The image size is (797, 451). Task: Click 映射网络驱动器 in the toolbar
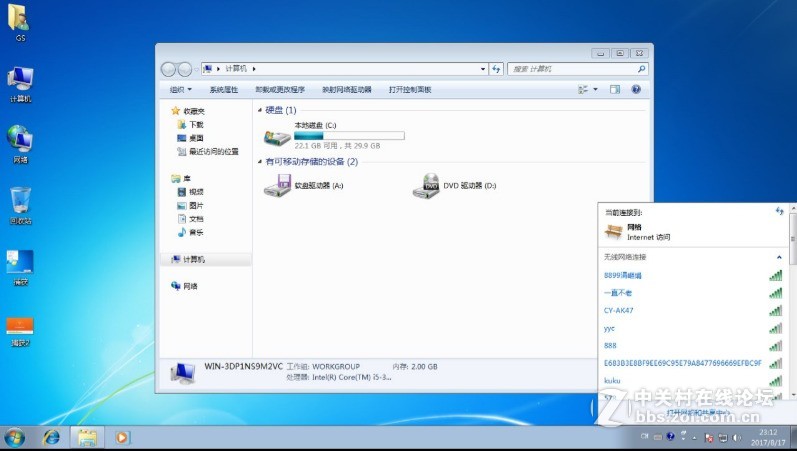pyautogui.click(x=347, y=89)
